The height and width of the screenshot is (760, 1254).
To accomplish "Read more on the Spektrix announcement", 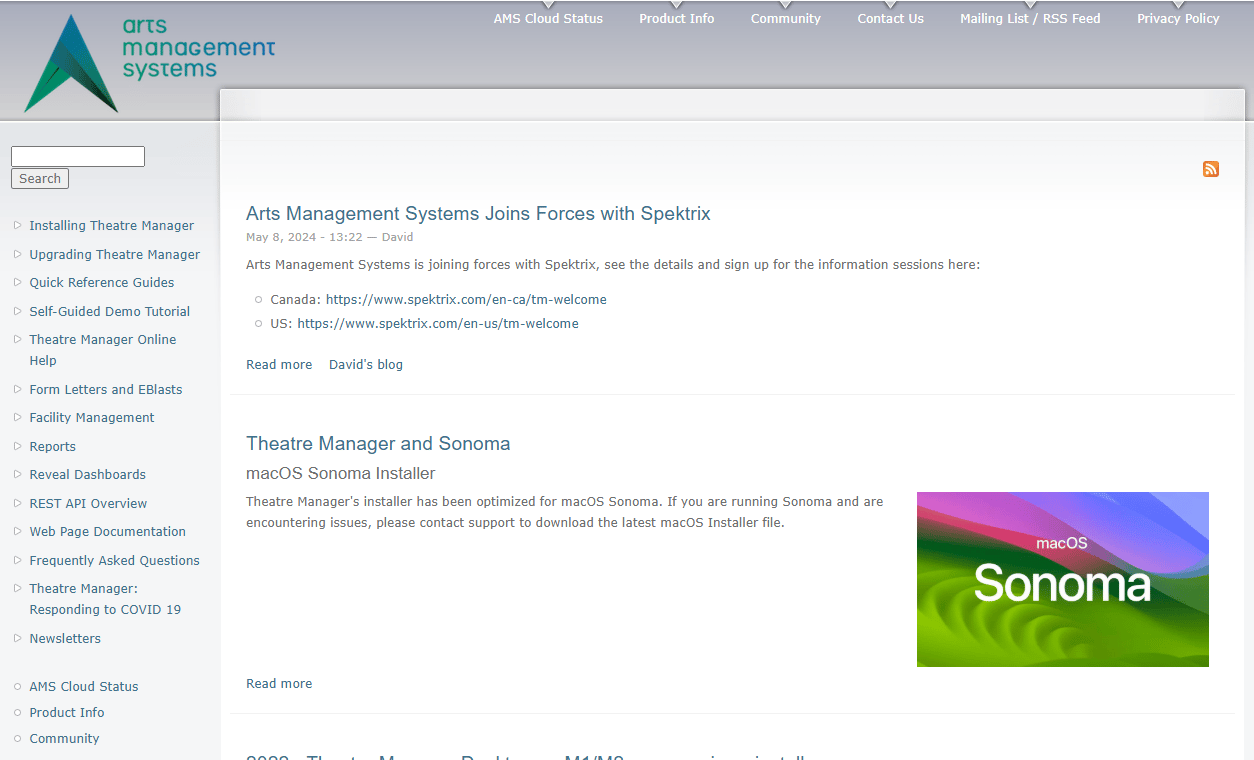I will pos(279,364).
